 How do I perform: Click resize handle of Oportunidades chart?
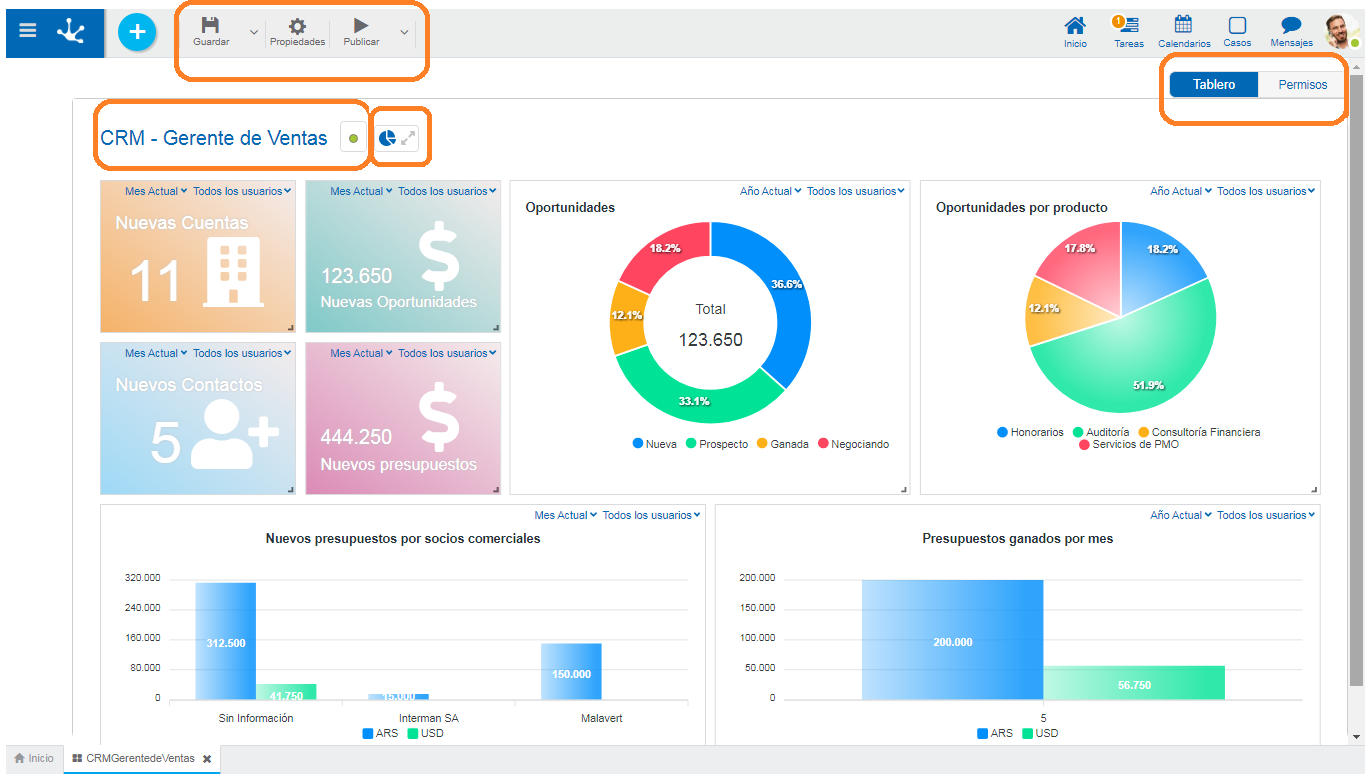[904, 489]
